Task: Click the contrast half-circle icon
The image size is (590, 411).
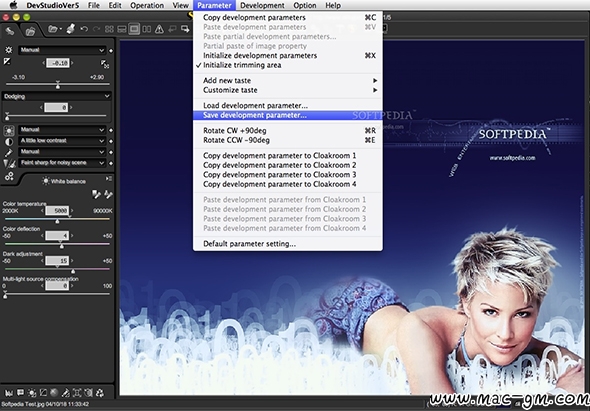Action: (9, 141)
